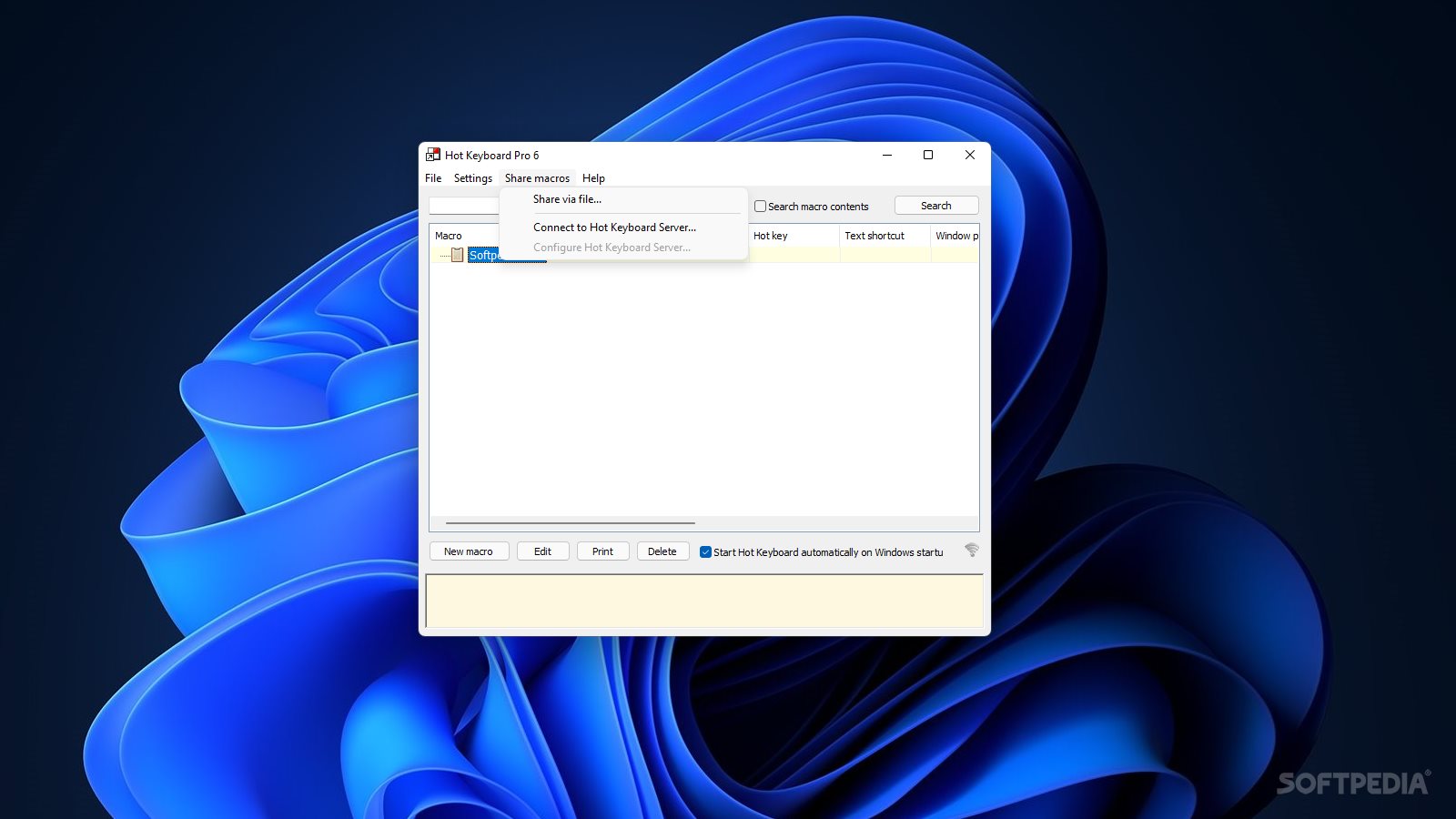
Task: Click the horizontal scrollbar in macro list
Action: [571, 523]
